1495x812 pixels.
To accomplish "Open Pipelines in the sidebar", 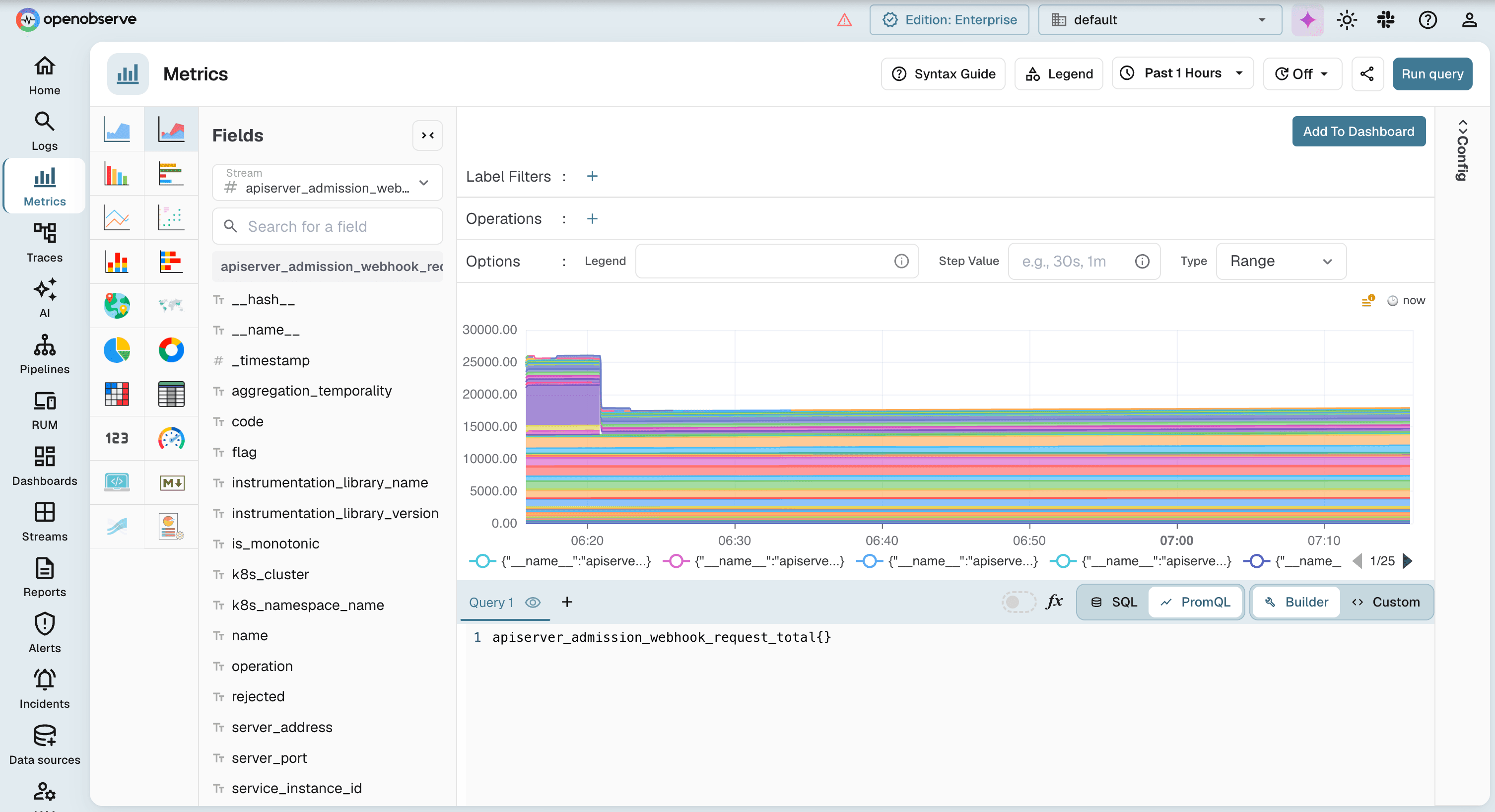I will [x=45, y=354].
